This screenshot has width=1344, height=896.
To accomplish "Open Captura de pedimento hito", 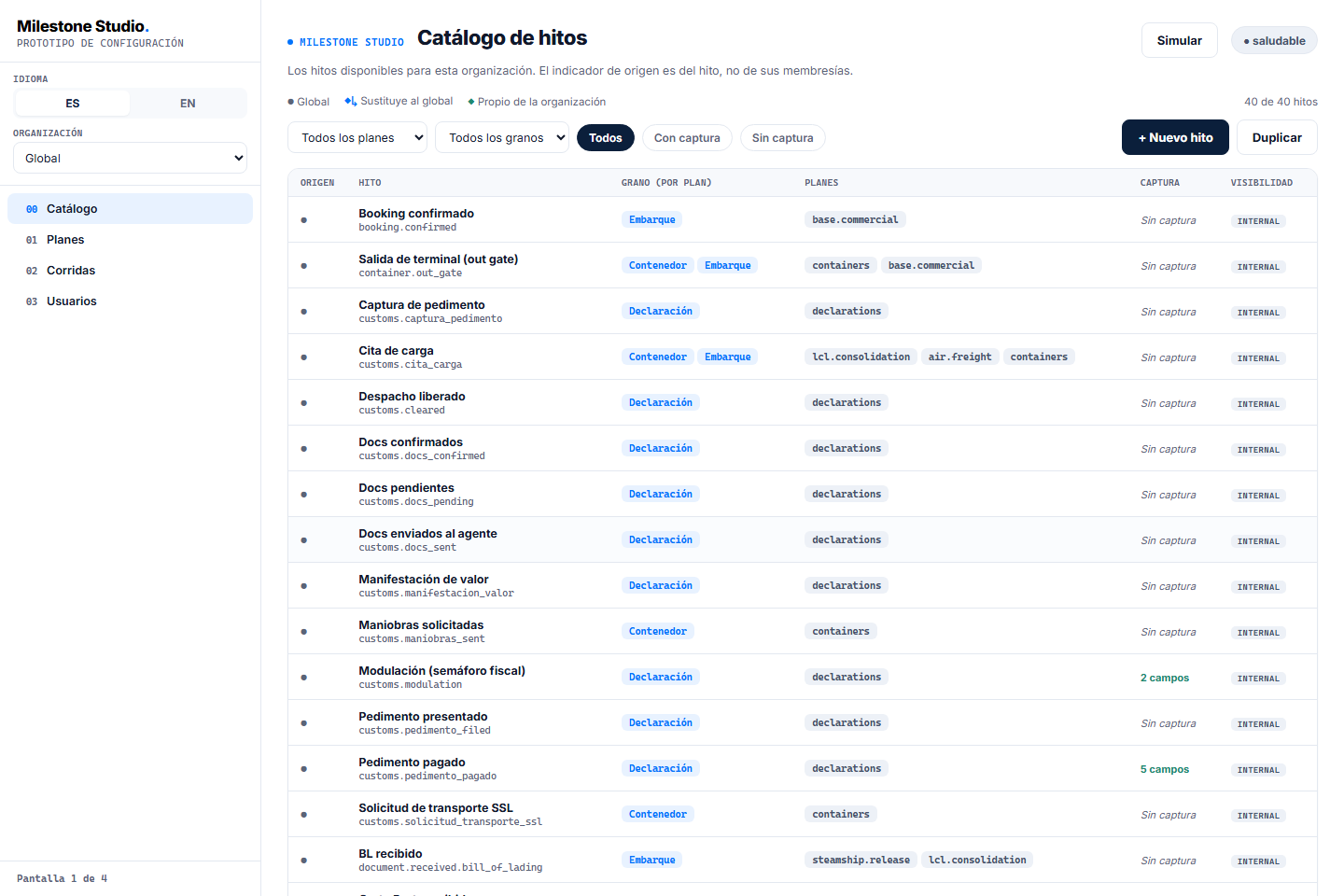I will 422,305.
